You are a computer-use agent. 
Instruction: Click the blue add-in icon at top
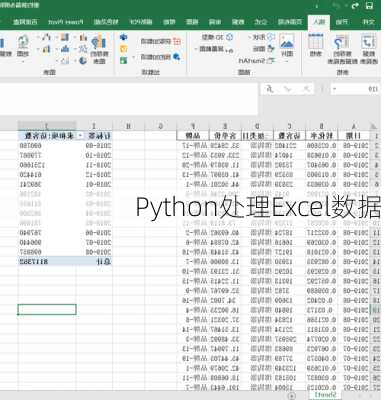click(x=124, y=37)
